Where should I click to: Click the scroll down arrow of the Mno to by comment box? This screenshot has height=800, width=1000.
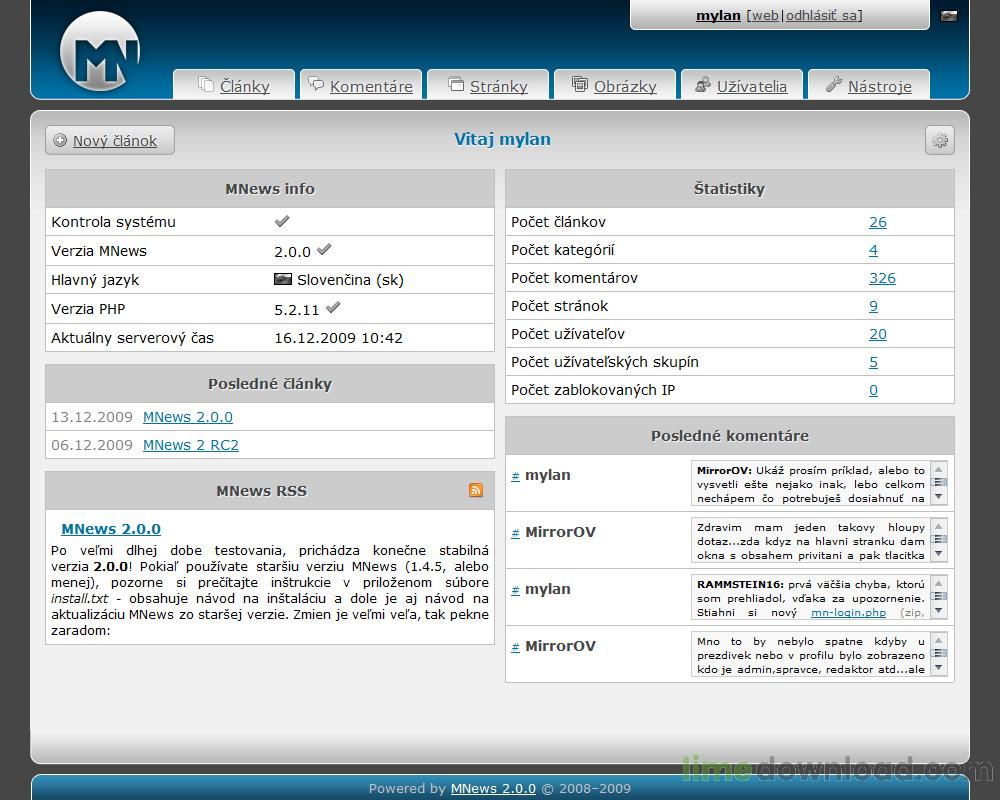[939, 668]
